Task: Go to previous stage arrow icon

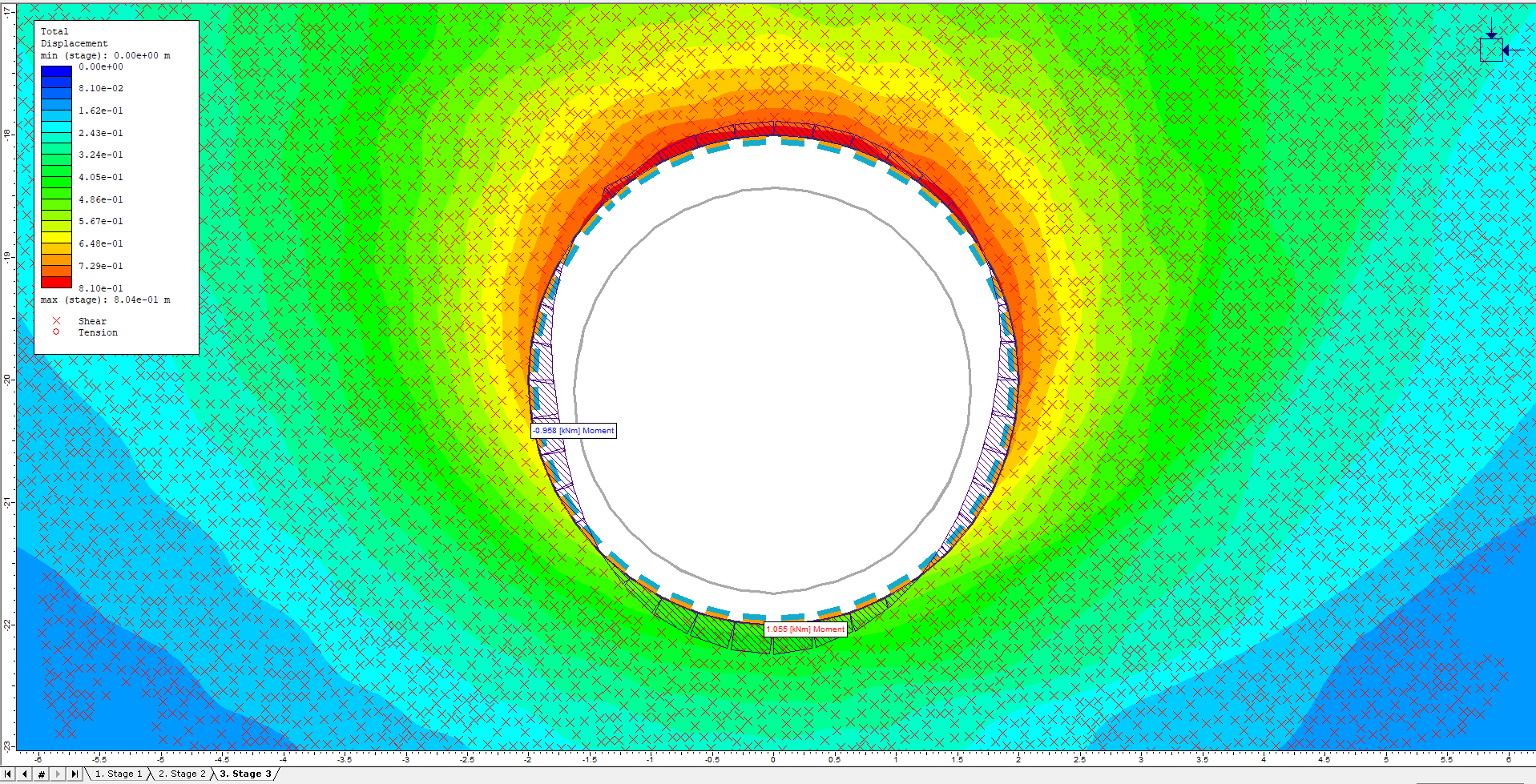Action: coord(24,774)
